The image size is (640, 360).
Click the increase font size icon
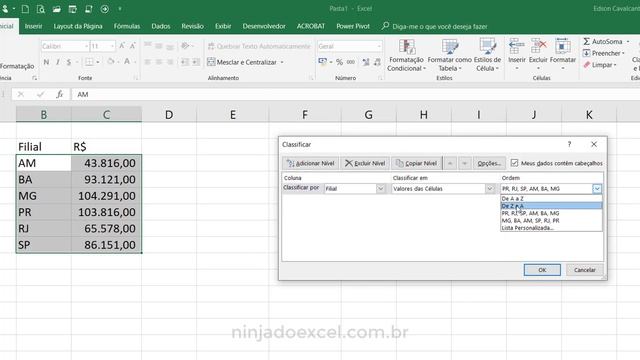coord(122,46)
